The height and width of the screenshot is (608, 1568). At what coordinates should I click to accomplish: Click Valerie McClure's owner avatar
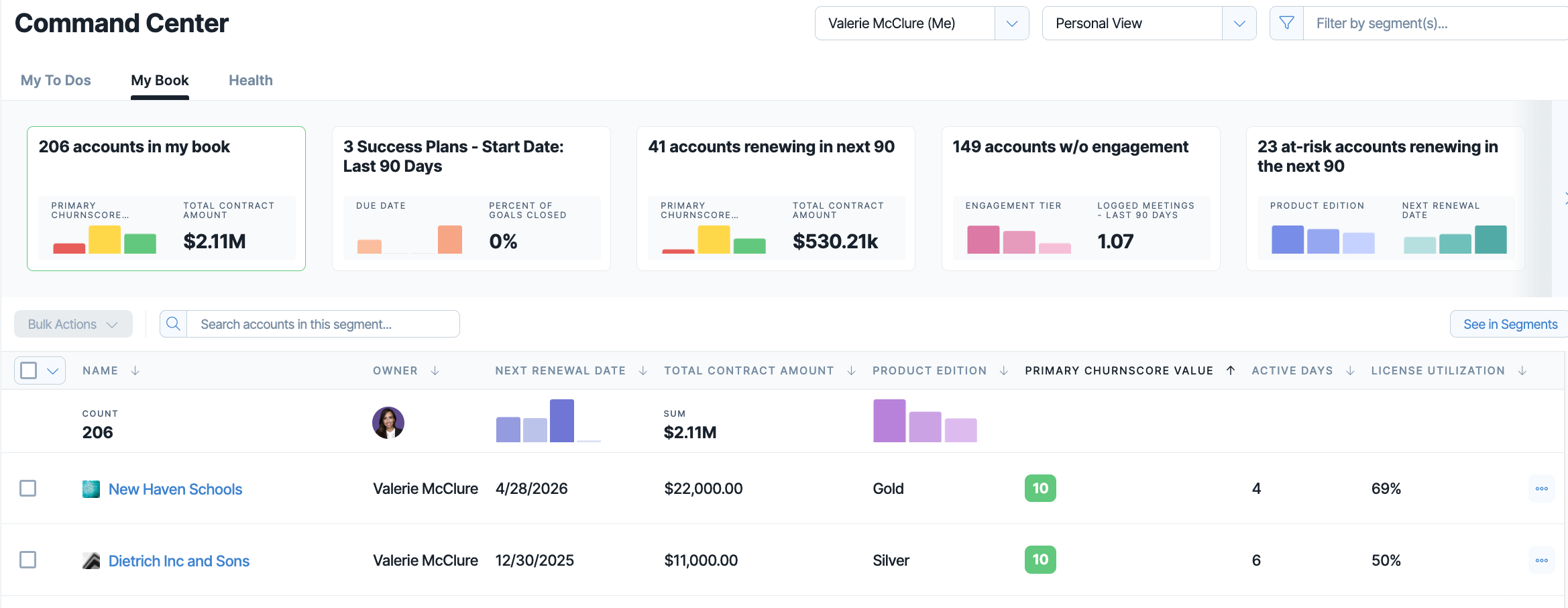point(388,423)
